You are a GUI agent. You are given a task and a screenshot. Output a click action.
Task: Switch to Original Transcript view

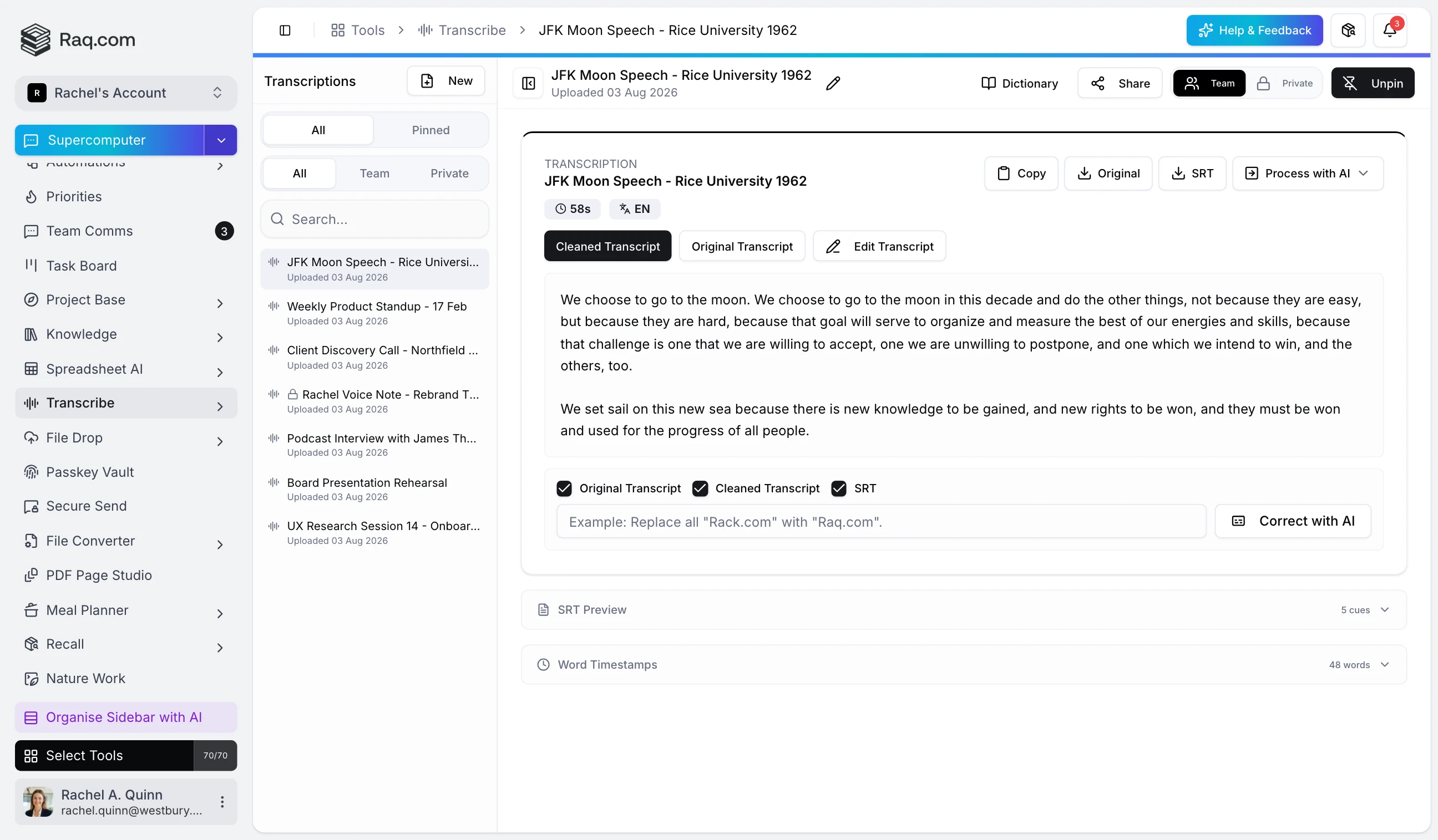[742, 246]
